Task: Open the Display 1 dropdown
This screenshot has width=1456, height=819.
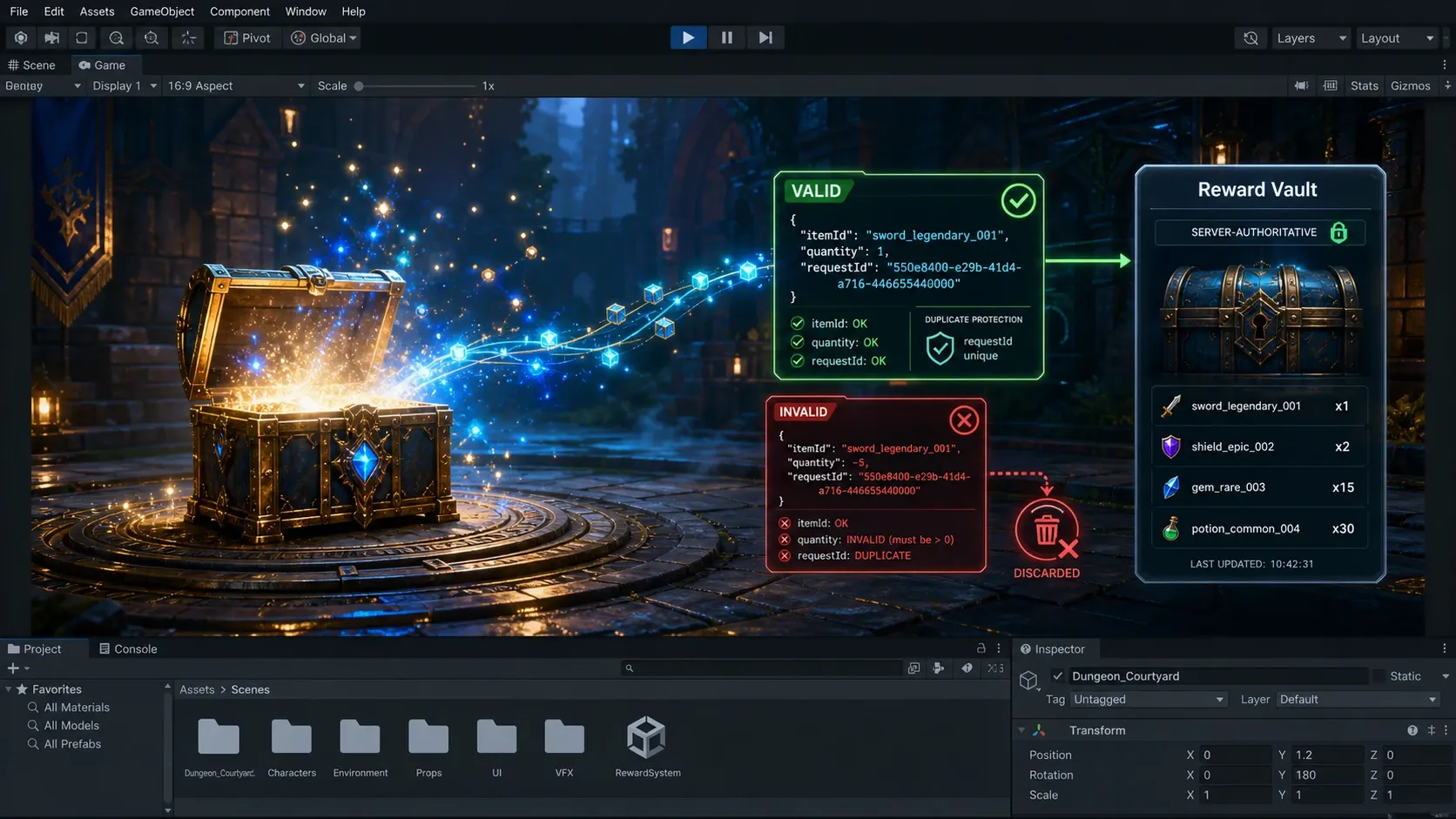Action: 124,86
